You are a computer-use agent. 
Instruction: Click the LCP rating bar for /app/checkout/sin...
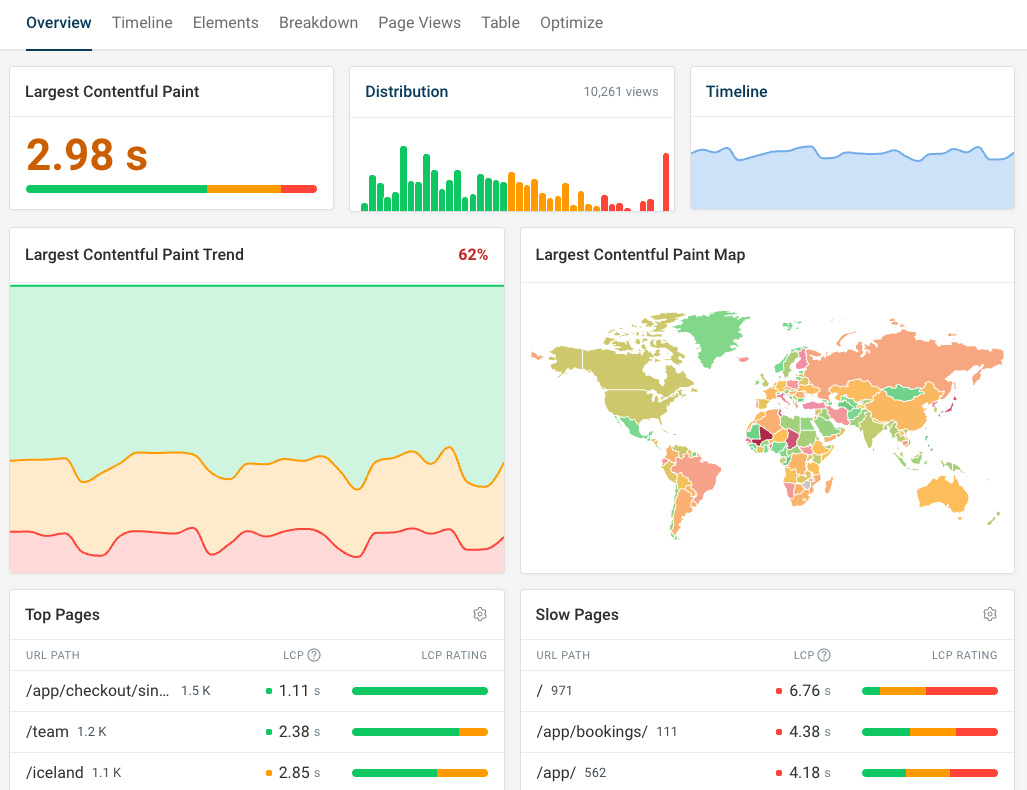(420, 691)
